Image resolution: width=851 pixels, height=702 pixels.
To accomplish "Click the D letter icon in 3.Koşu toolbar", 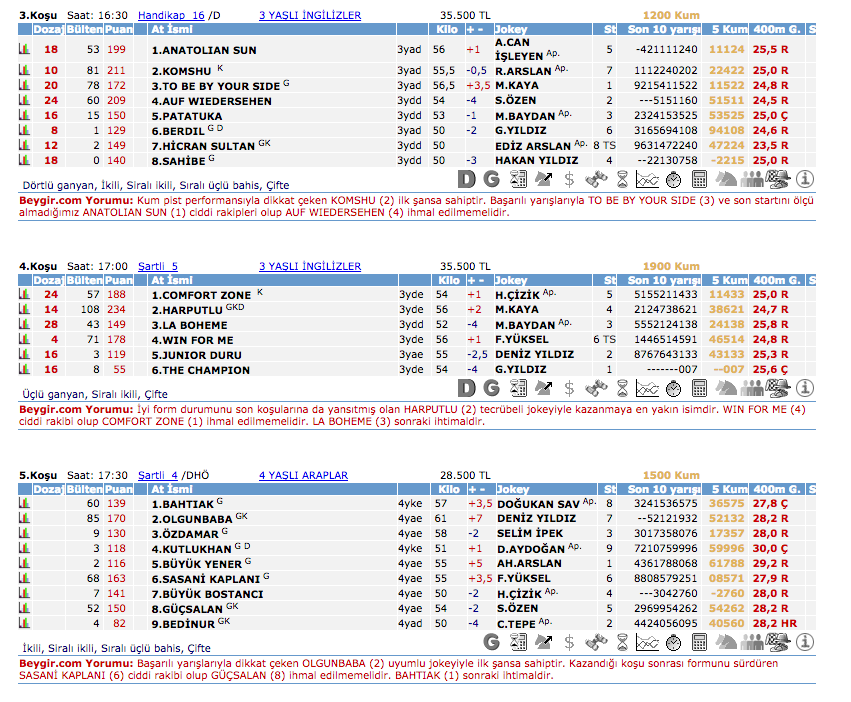I will [466, 179].
